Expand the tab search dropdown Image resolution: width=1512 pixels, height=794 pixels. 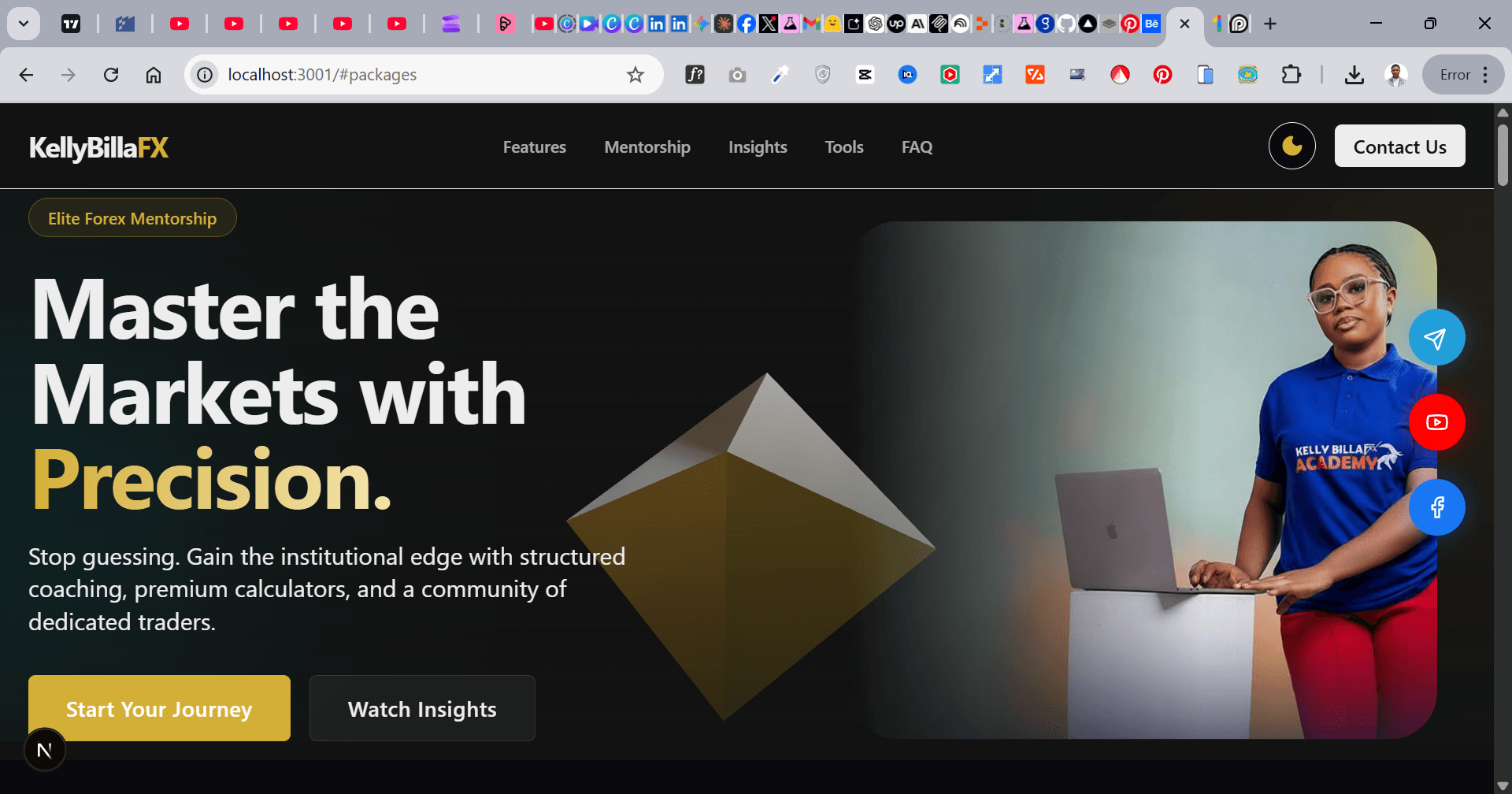pyautogui.click(x=24, y=24)
